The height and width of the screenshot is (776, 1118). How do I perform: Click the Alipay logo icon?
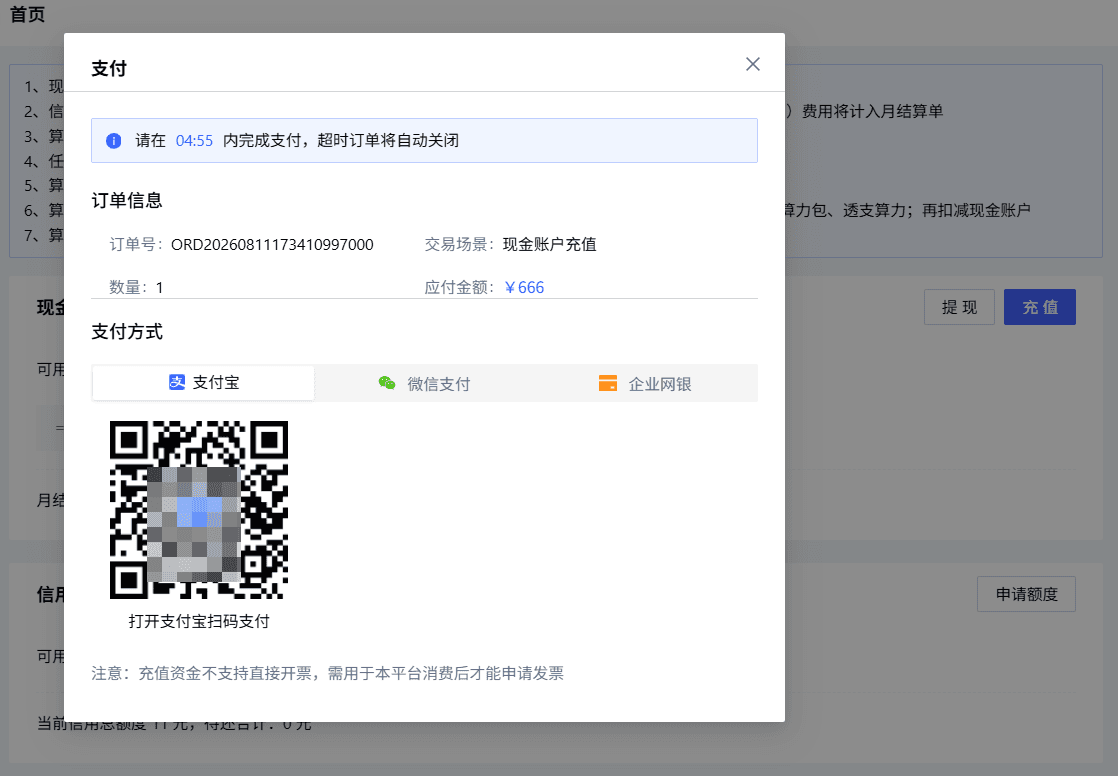coord(177,382)
